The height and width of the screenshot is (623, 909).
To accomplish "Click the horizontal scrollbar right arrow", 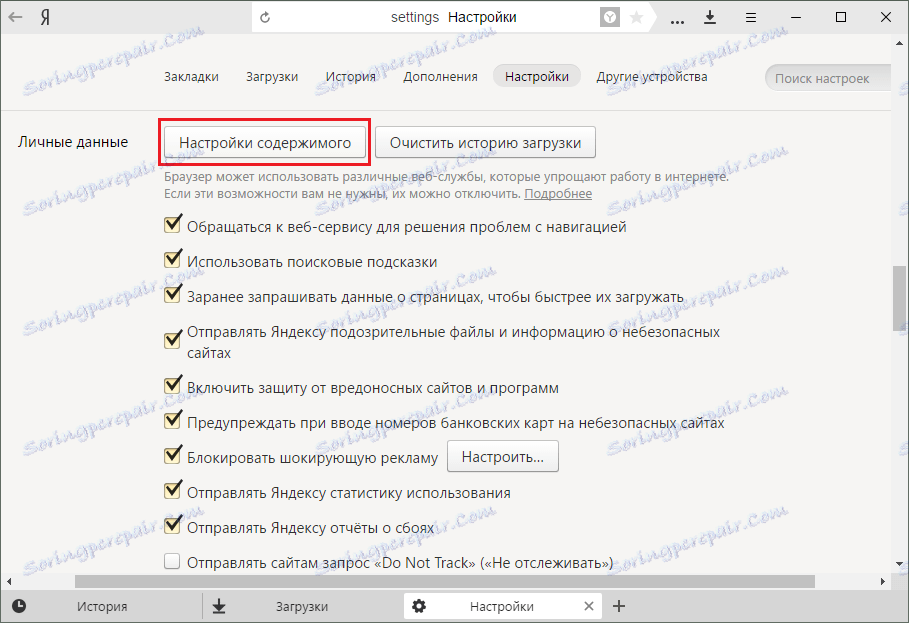I will pyautogui.click(x=883, y=581).
